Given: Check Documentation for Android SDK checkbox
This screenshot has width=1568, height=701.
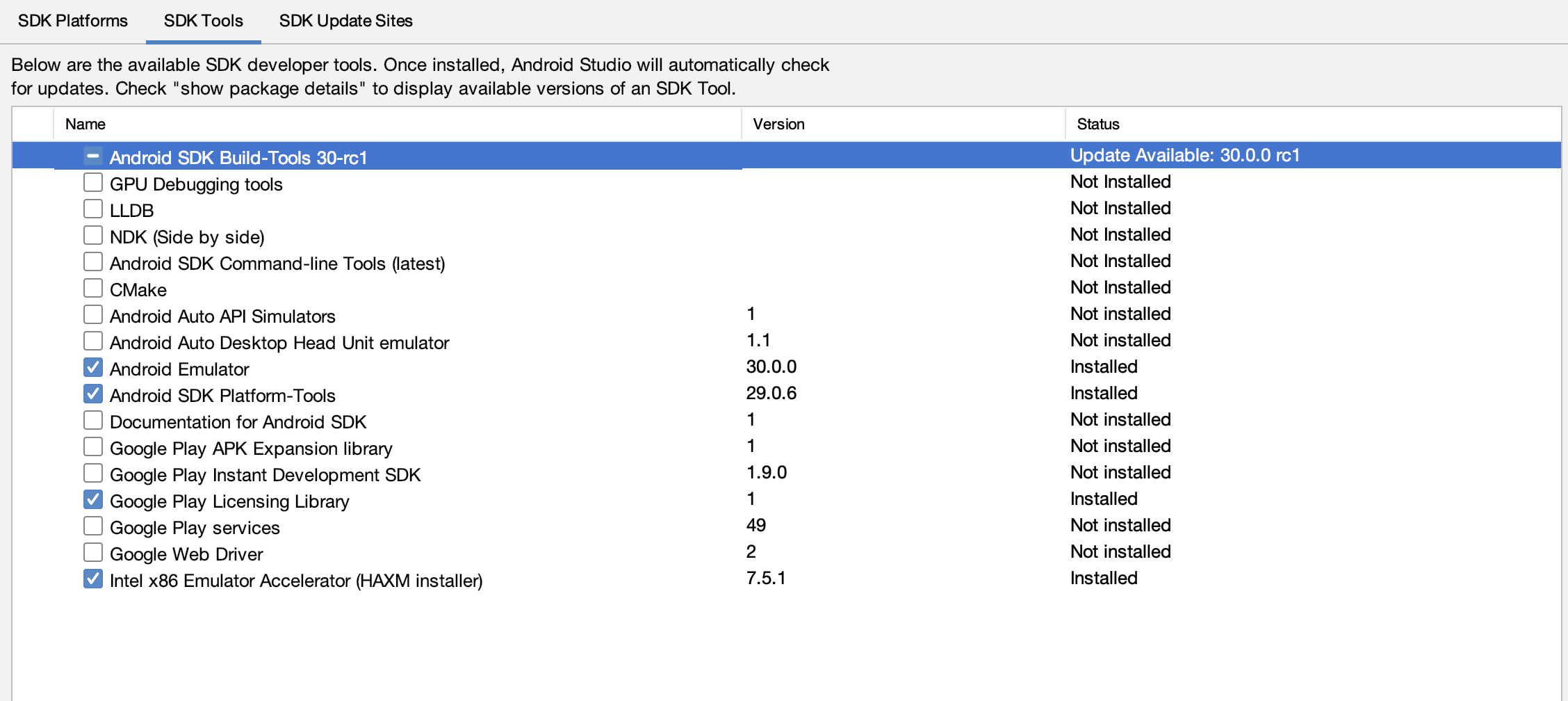Looking at the screenshot, I should 93,420.
